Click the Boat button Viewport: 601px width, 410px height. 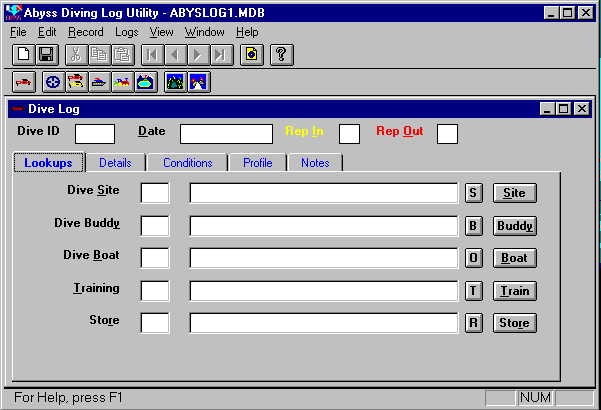pos(514,258)
